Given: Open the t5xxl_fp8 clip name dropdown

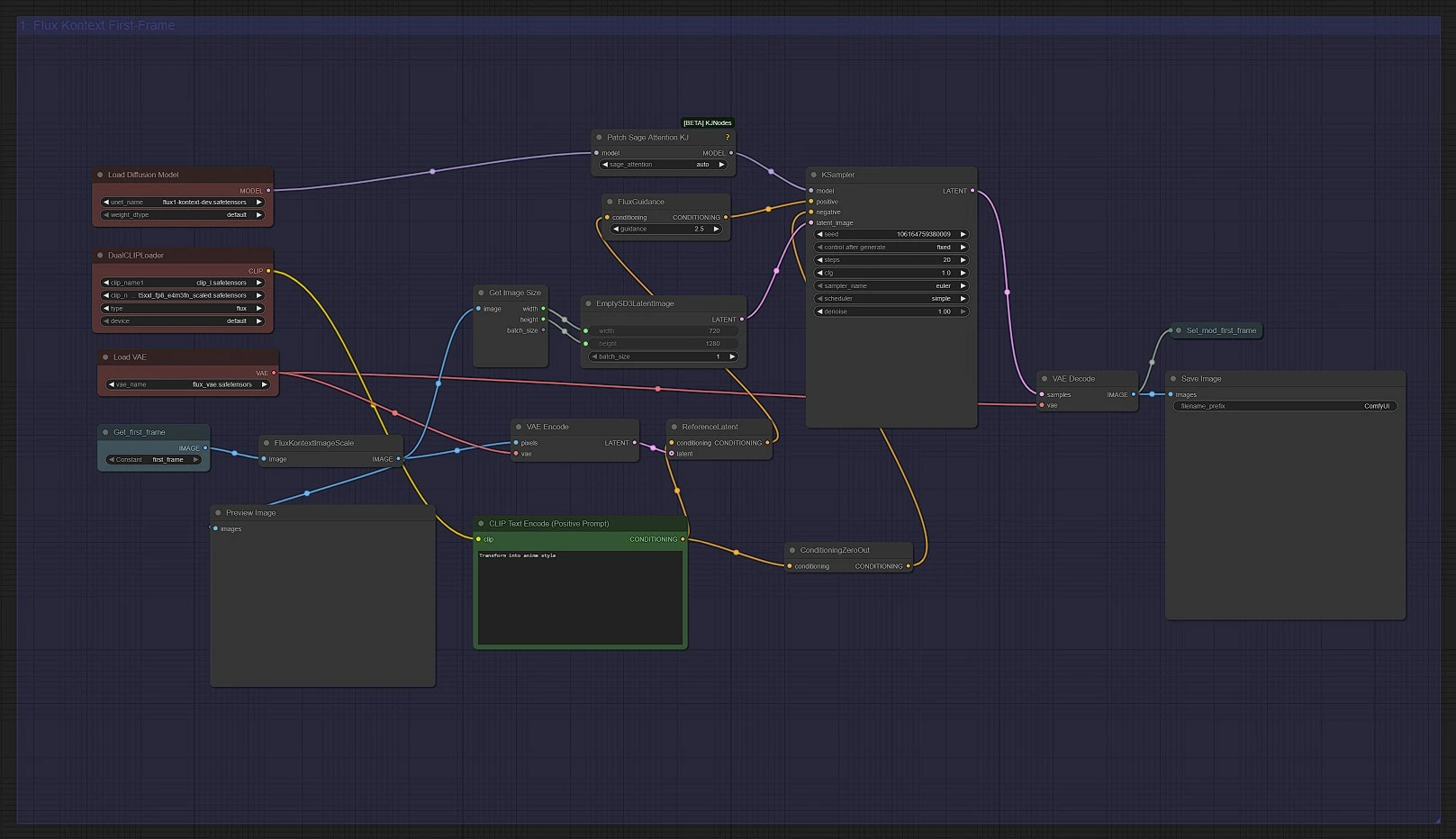Looking at the screenshot, I should pos(183,295).
